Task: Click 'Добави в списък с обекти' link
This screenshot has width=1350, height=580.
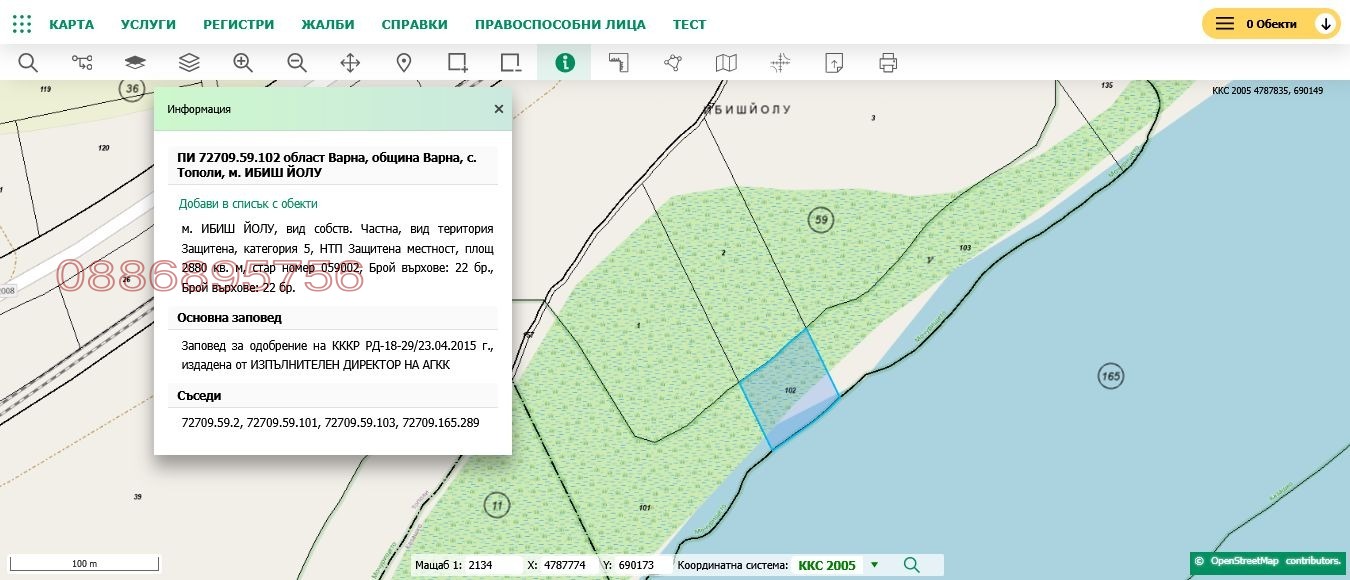Action: tap(248, 203)
